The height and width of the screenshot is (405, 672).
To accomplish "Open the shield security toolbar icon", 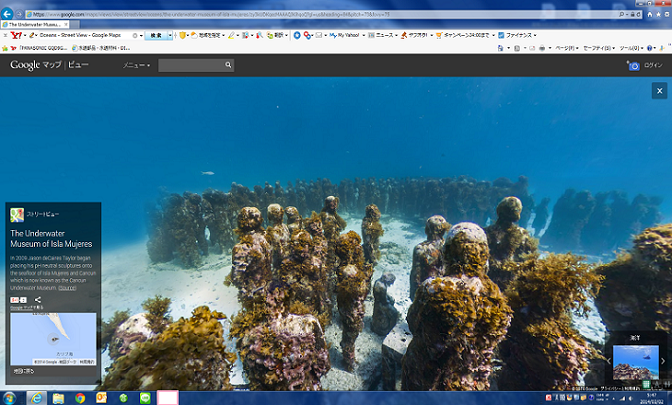I will [183, 35].
